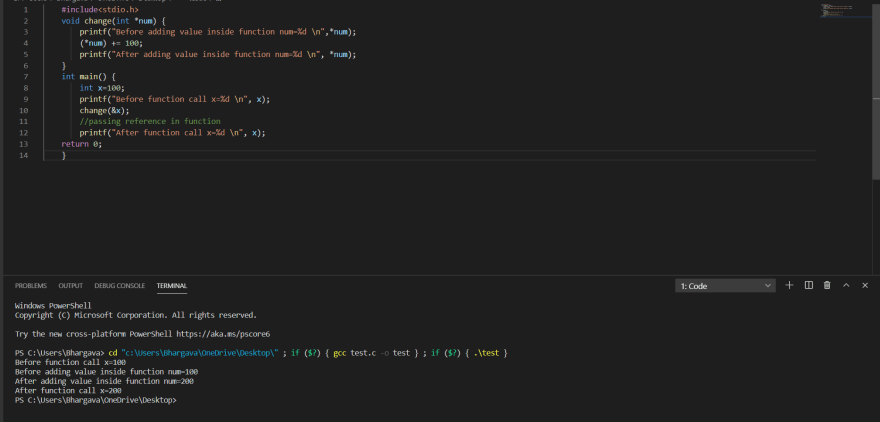Split the terminal pane

[808, 285]
